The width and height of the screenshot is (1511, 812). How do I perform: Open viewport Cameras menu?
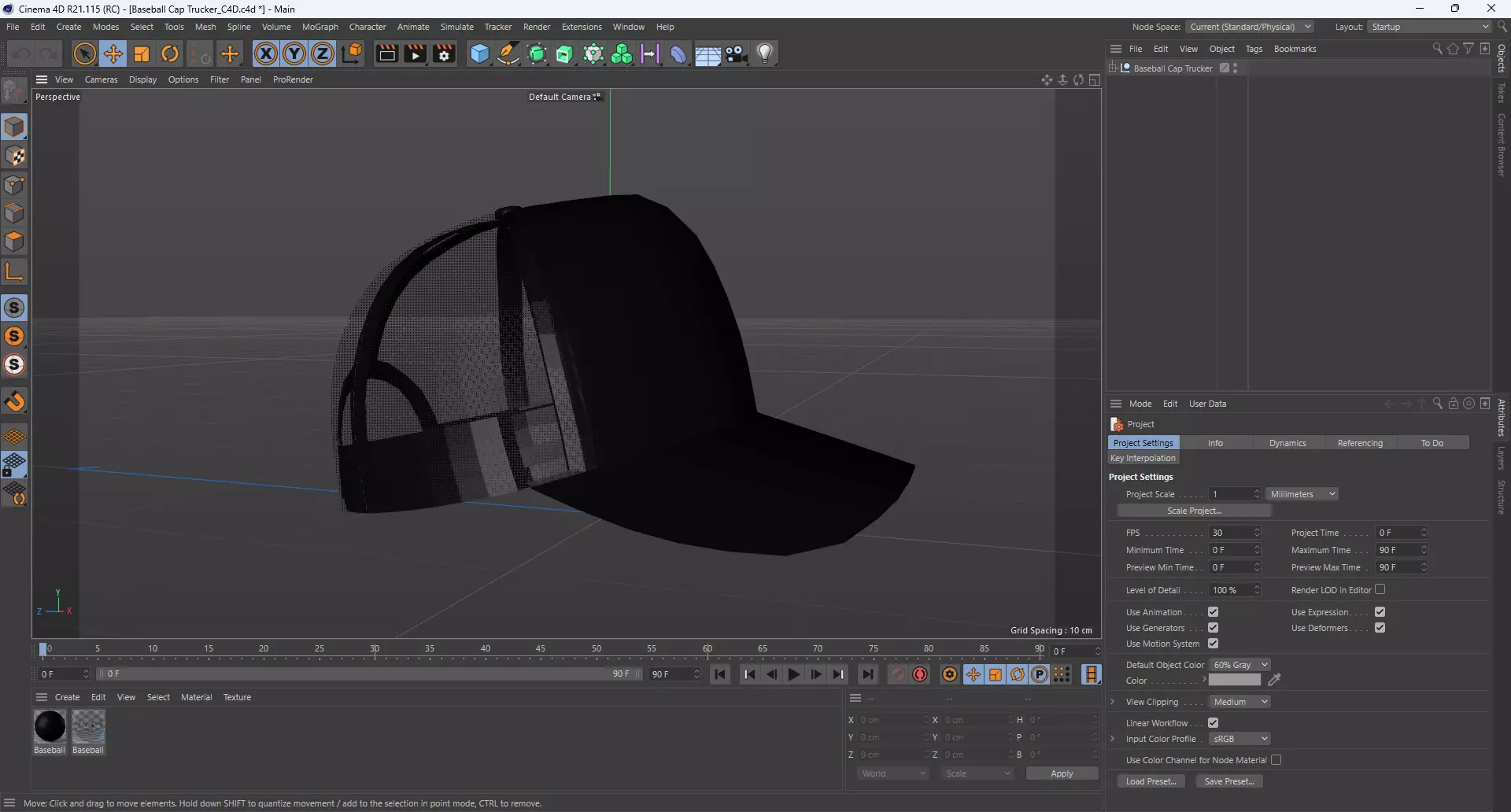101,79
